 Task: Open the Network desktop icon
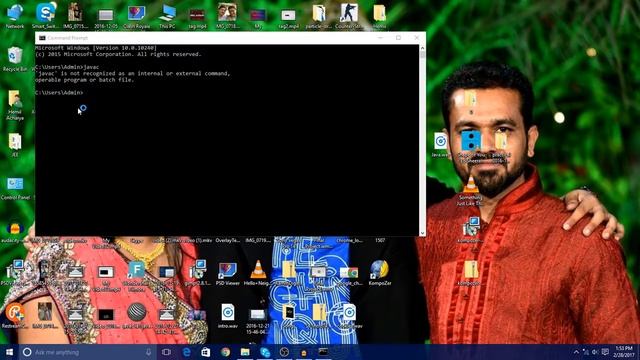[15, 16]
